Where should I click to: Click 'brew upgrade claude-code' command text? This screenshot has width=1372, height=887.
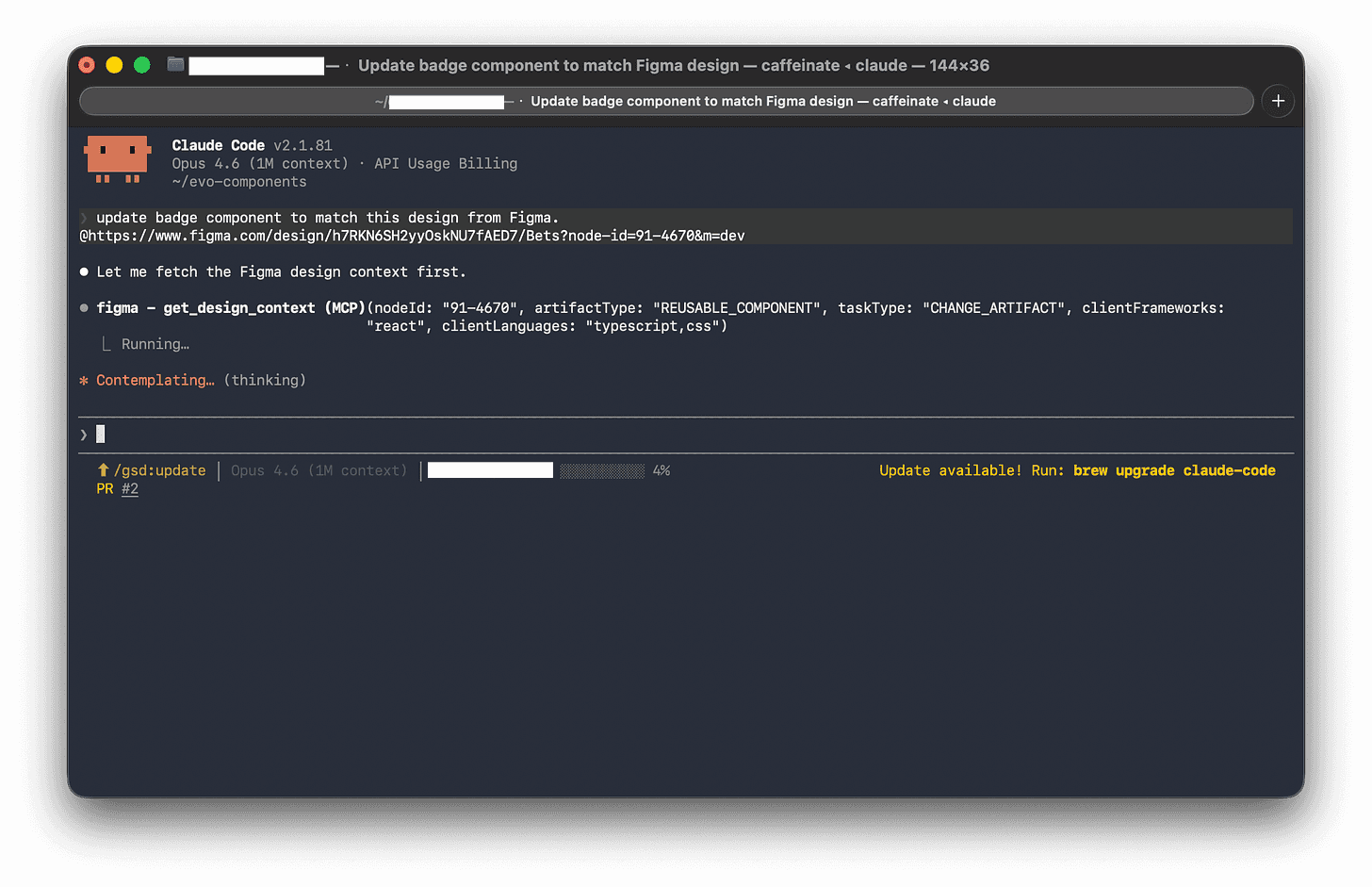(x=1174, y=470)
